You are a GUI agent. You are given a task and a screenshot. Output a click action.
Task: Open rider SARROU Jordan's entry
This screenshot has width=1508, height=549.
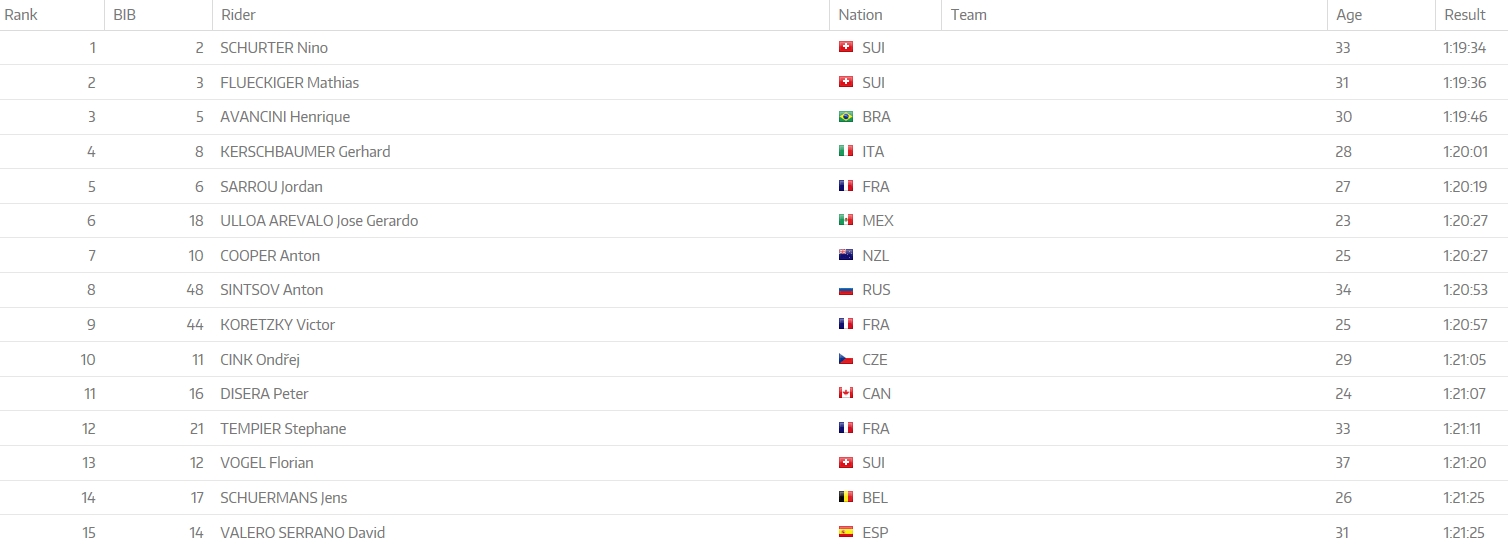pos(271,187)
